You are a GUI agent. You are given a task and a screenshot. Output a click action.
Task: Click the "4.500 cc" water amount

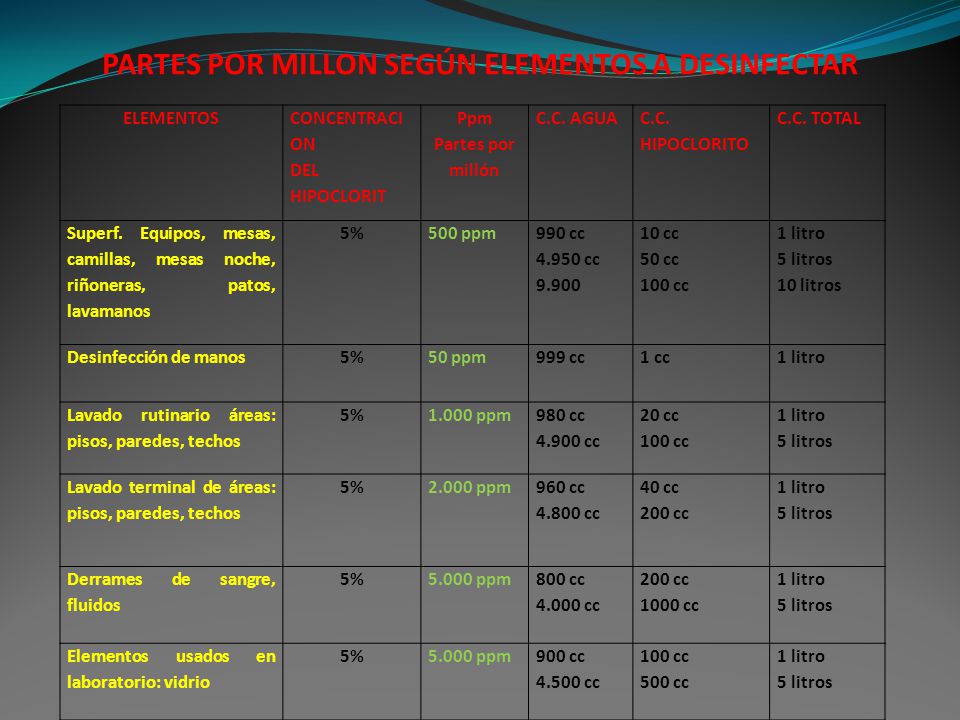(568, 683)
